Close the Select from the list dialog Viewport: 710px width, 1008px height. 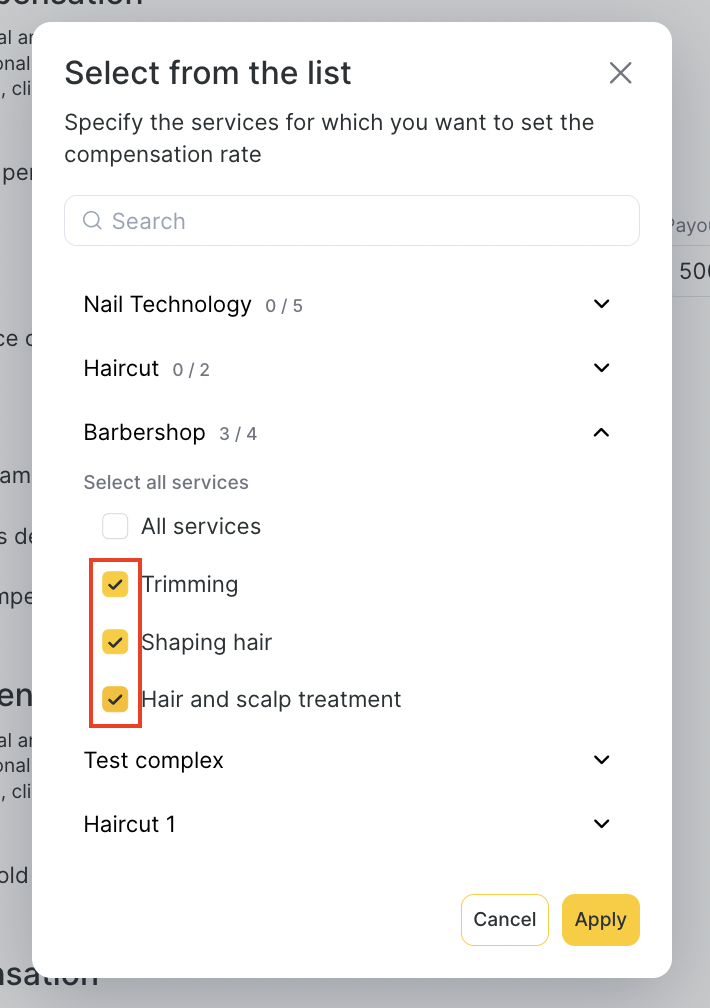click(x=621, y=73)
